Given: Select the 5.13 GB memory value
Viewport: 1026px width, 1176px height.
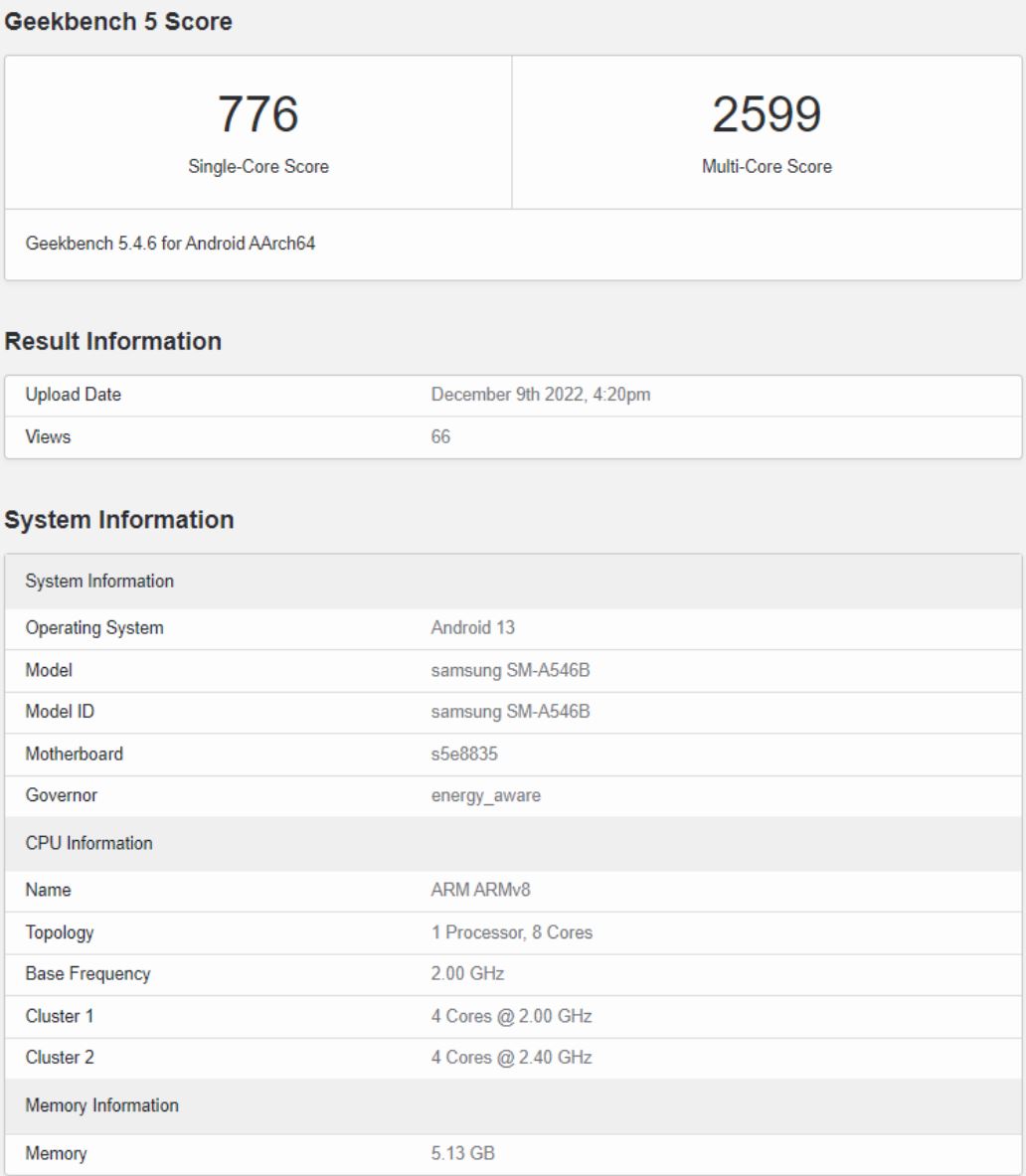Looking at the screenshot, I should tap(462, 1153).
